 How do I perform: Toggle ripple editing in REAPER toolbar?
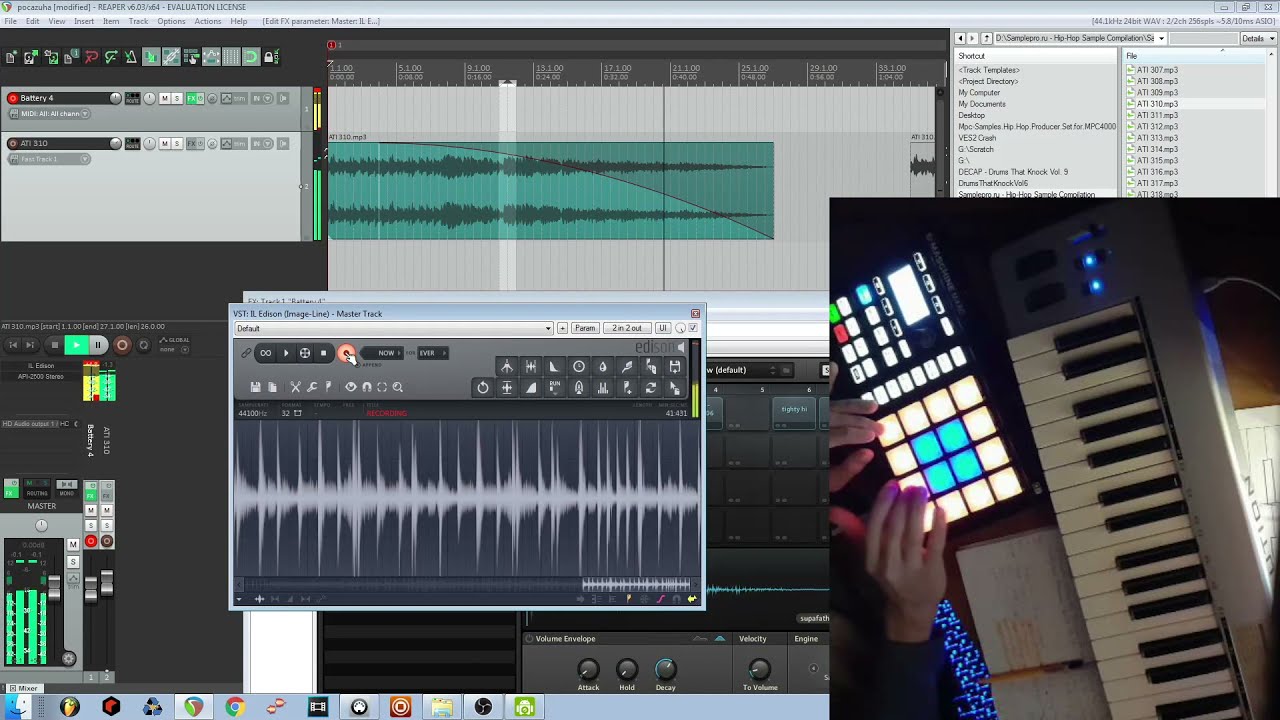pos(191,57)
